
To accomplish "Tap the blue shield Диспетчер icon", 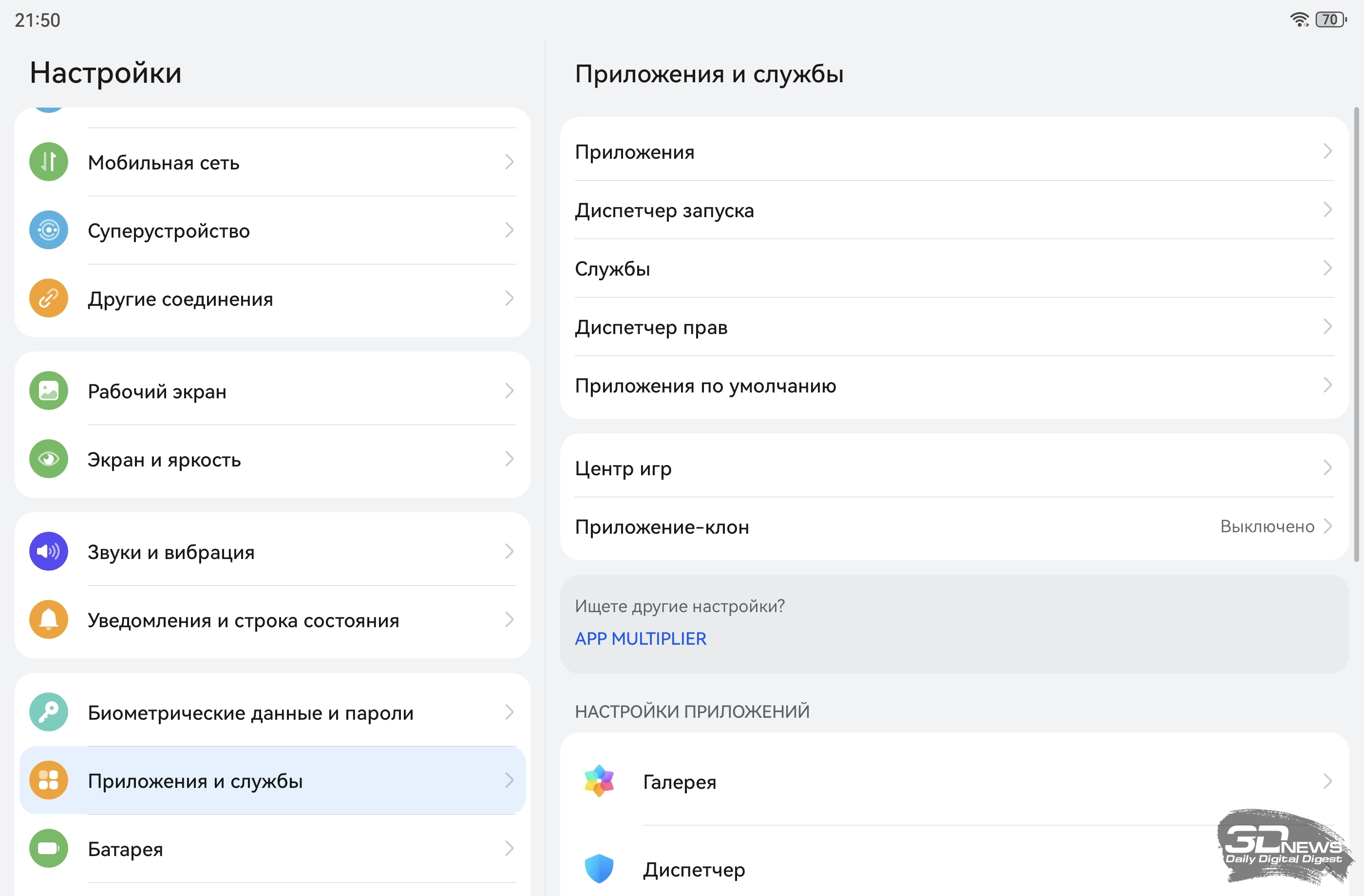I will (599, 869).
